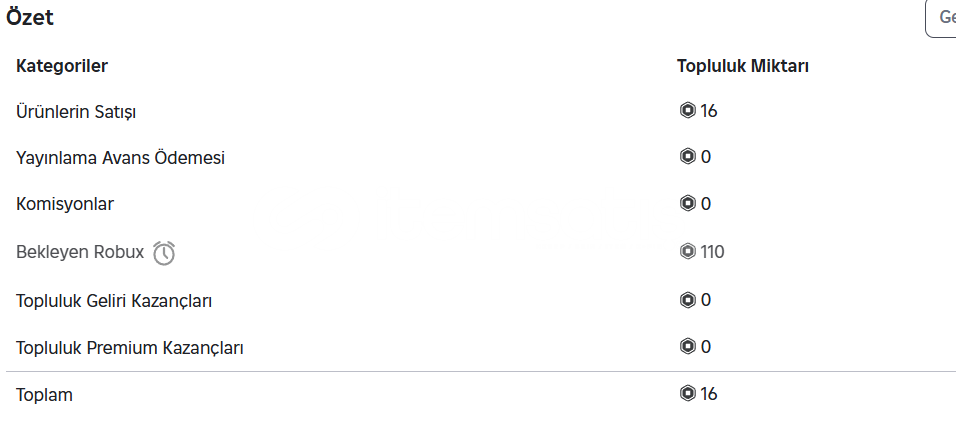Click the Robux icon in the Yayınlama Avans Ödemesi row
Screen dimensions: 956x437
point(687,157)
